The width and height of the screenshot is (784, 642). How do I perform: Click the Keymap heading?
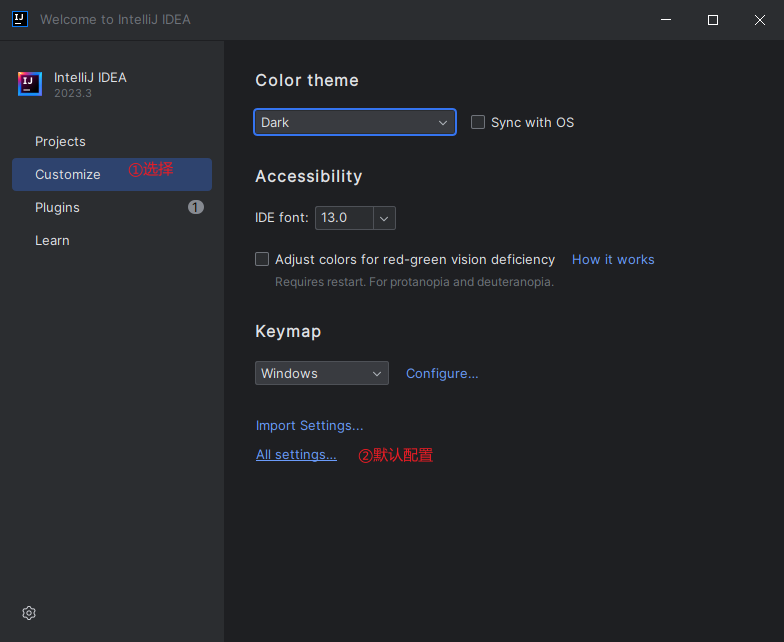point(288,331)
